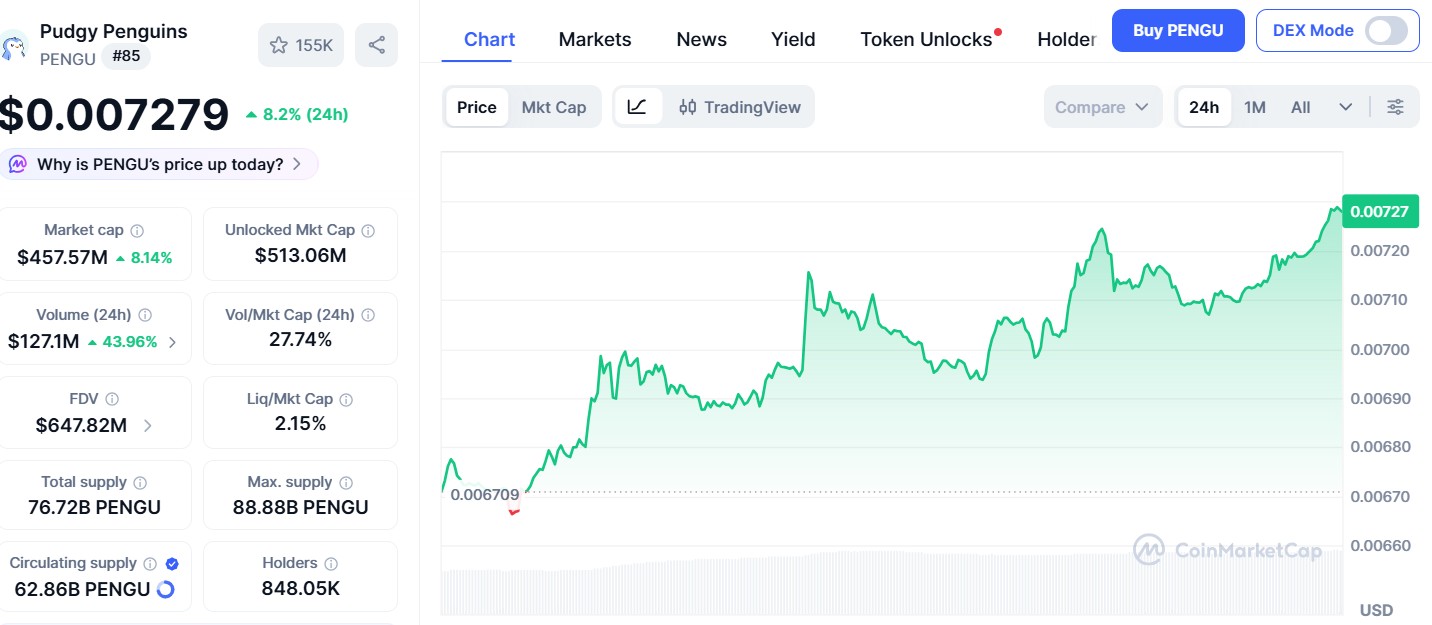Open the Compare dropdown
The width and height of the screenshot is (1432, 625).
point(1103,106)
